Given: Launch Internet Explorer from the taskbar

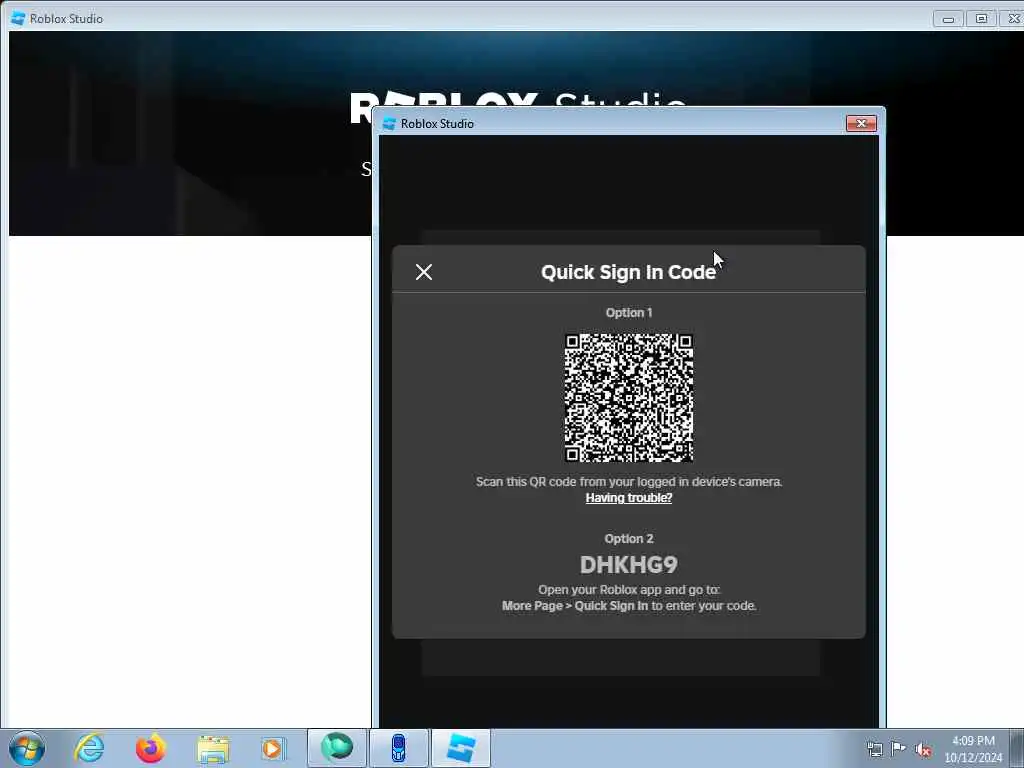Looking at the screenshot, I should 89,748.
